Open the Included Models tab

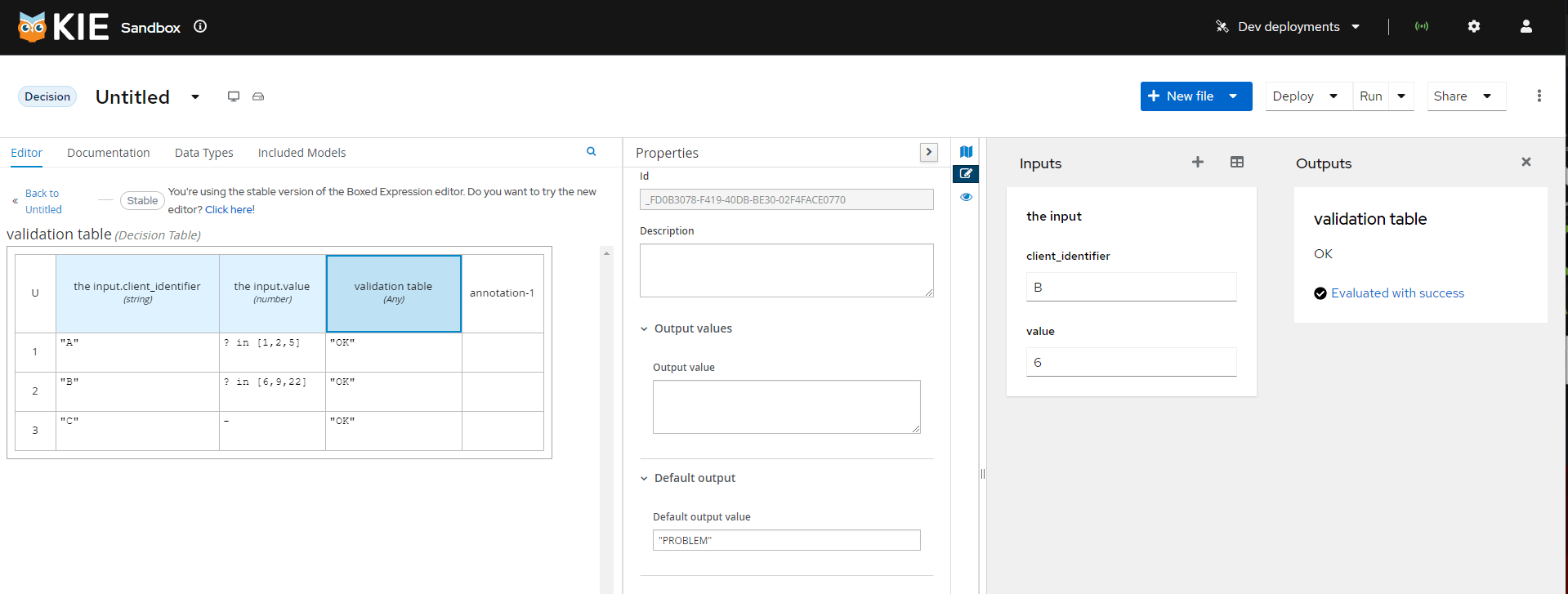click(302, 153)
